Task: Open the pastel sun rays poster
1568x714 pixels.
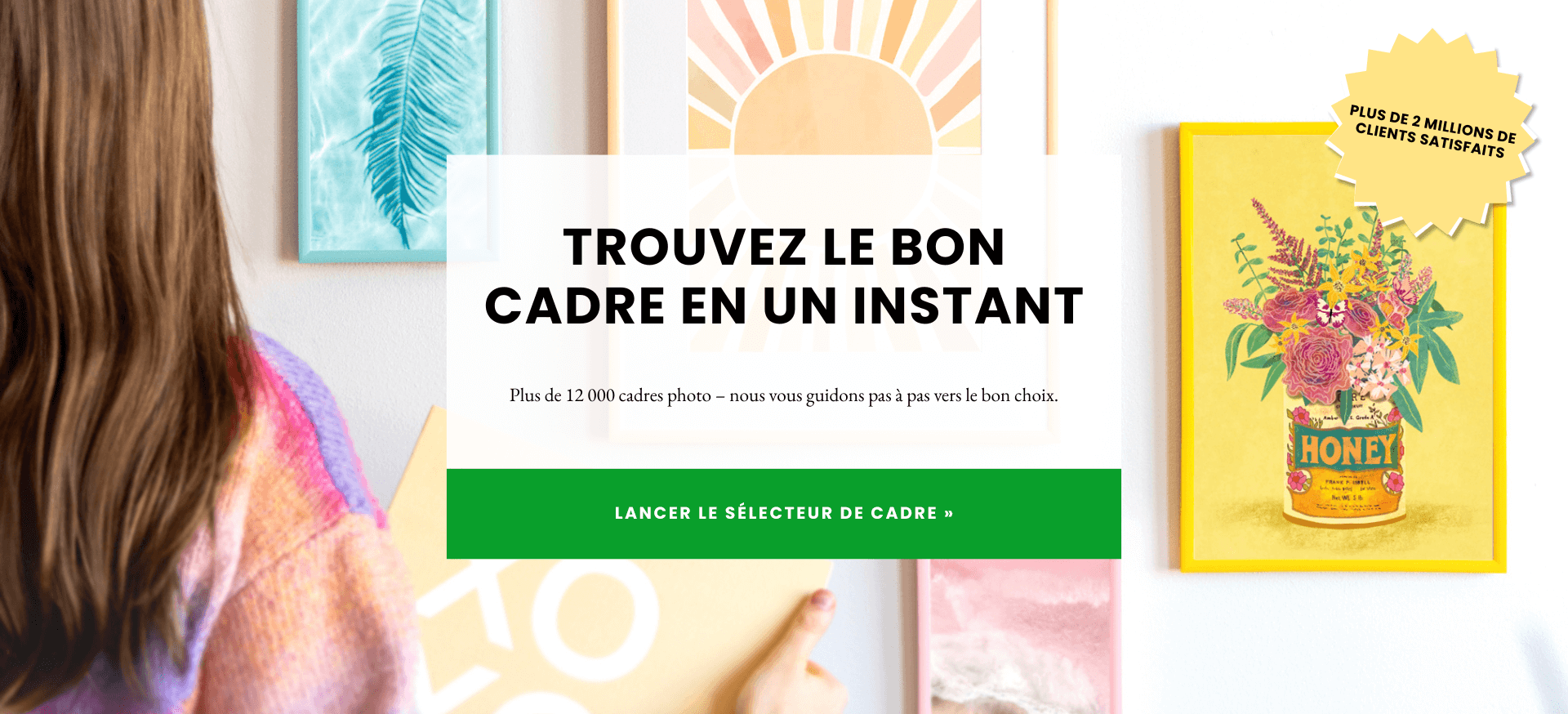Action: point(833,78)
